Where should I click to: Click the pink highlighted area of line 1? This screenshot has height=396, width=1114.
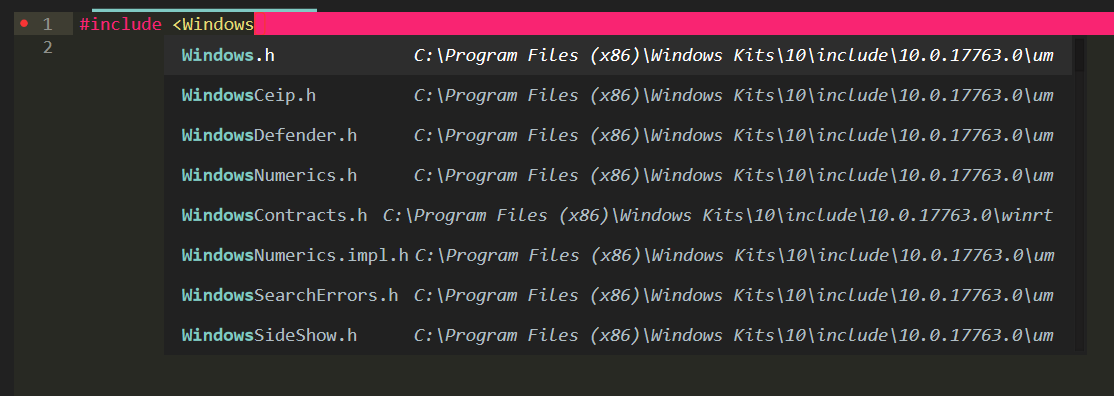682,24
